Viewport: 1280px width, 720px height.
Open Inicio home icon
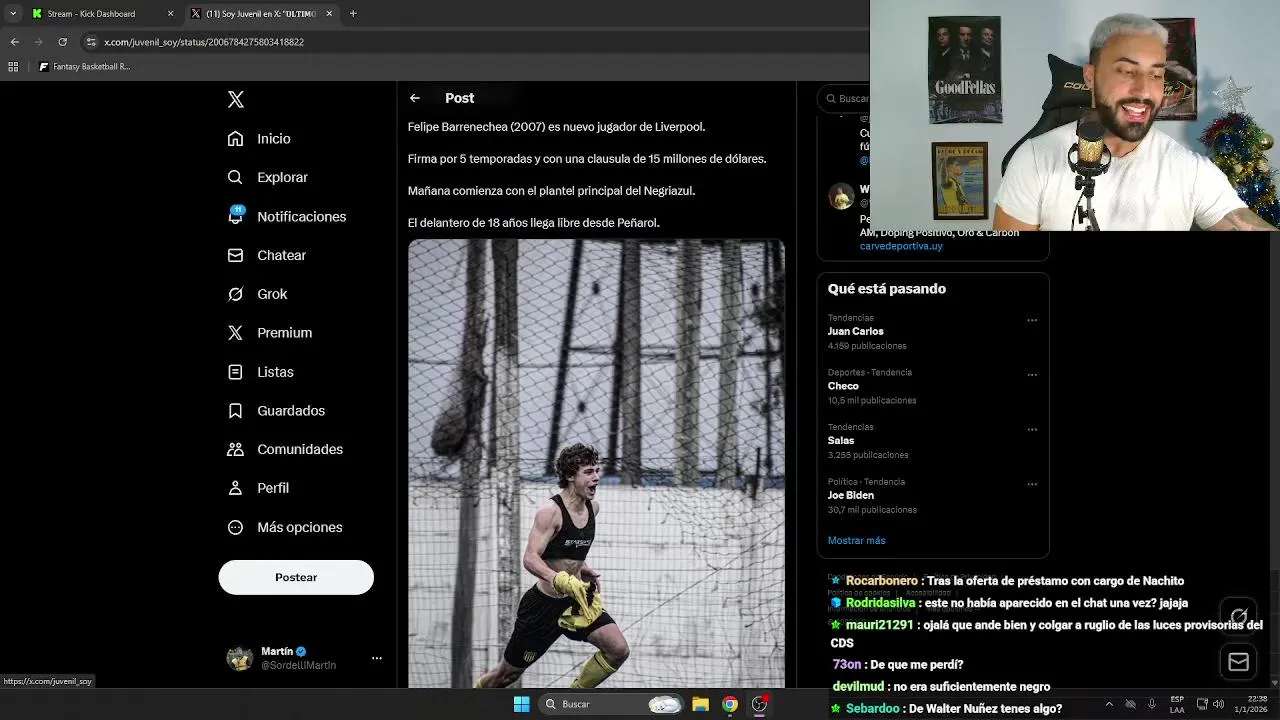235,139
